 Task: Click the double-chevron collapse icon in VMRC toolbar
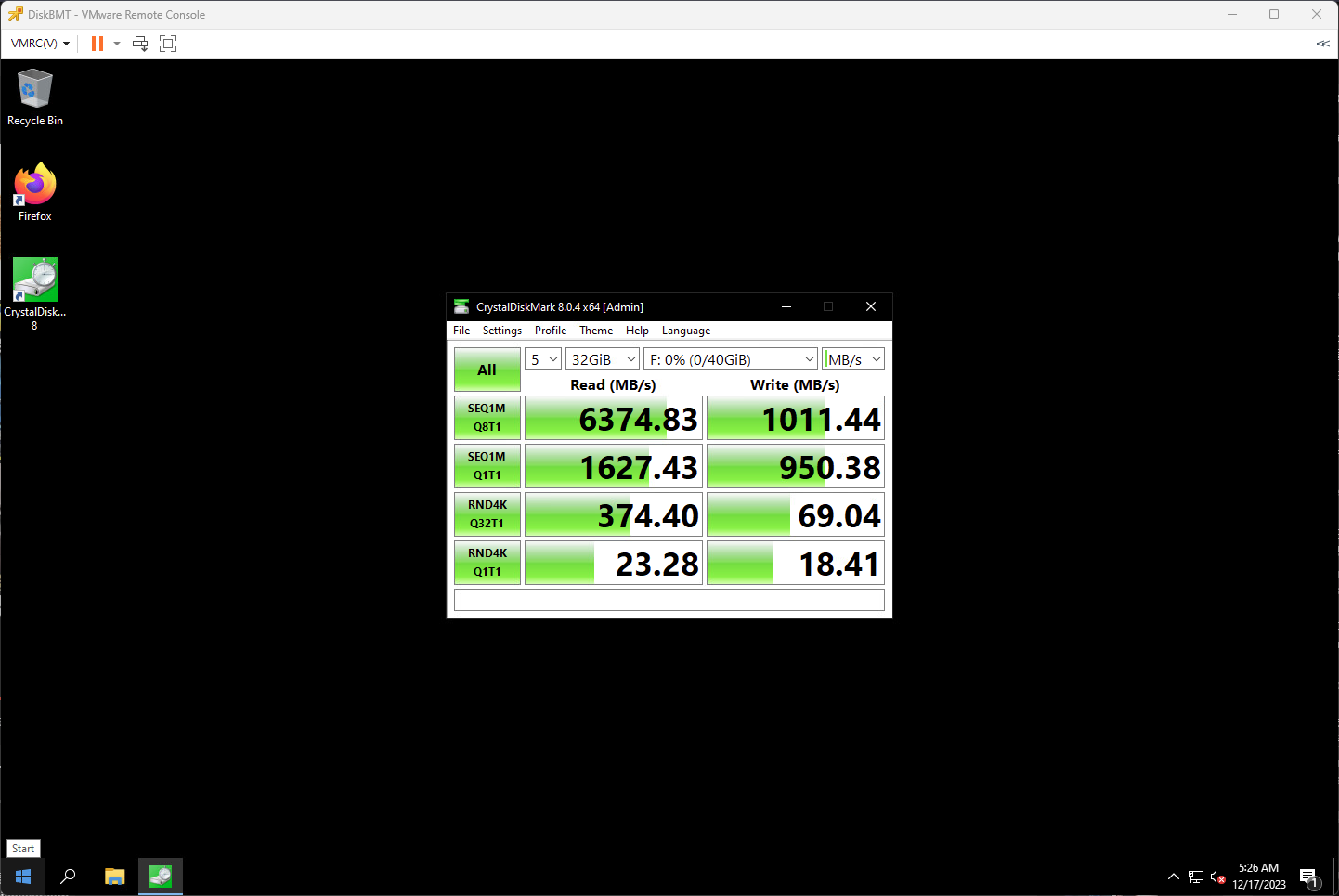tap(1323, 44)
